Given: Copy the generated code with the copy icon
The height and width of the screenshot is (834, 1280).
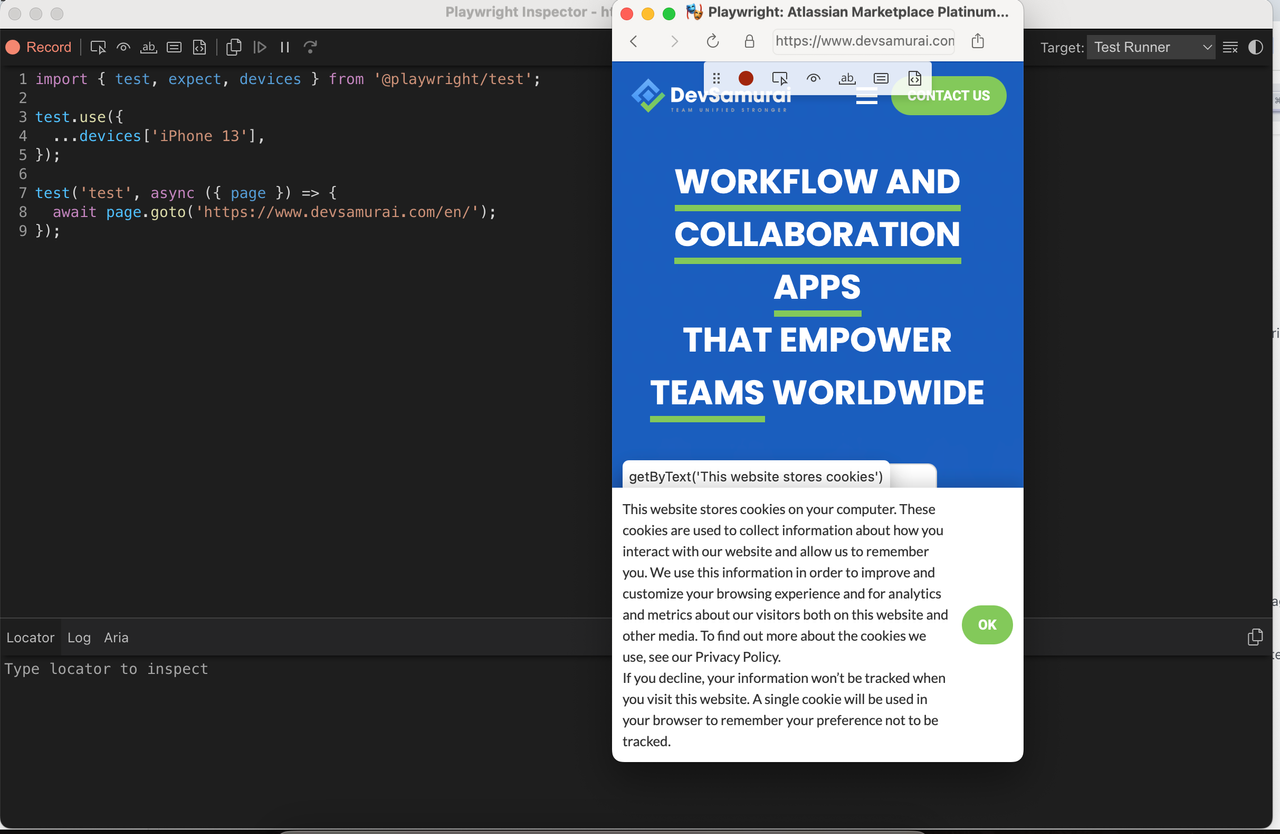Looking at the screenshot, I should 234,47.
